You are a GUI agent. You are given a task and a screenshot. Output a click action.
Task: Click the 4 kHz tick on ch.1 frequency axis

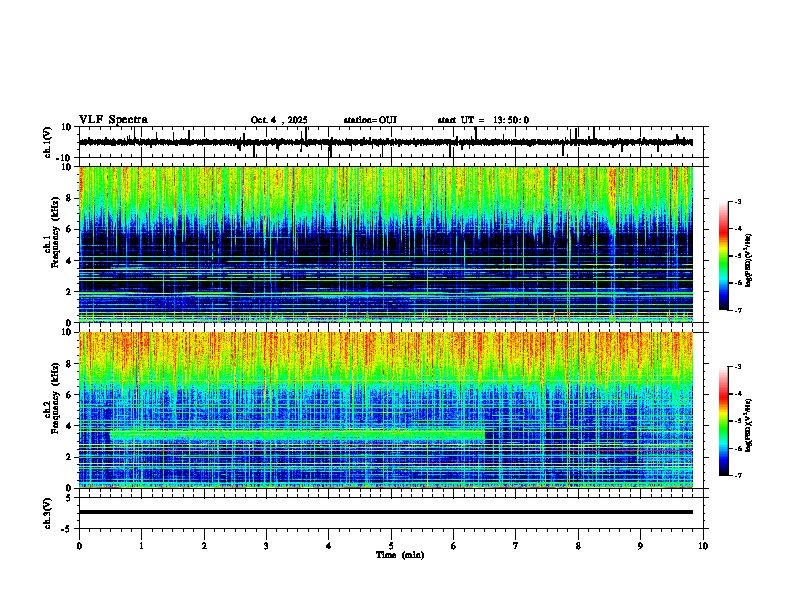pos(69,261)
